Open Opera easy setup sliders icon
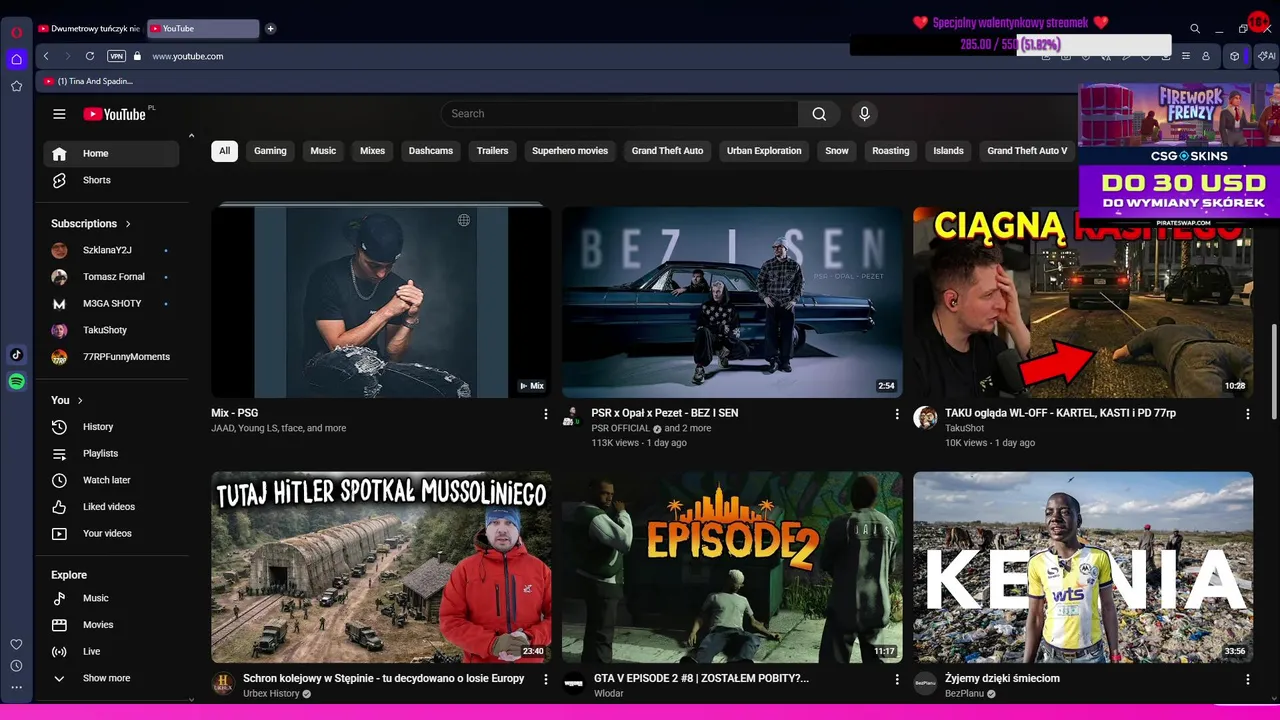 (1186, 56)
